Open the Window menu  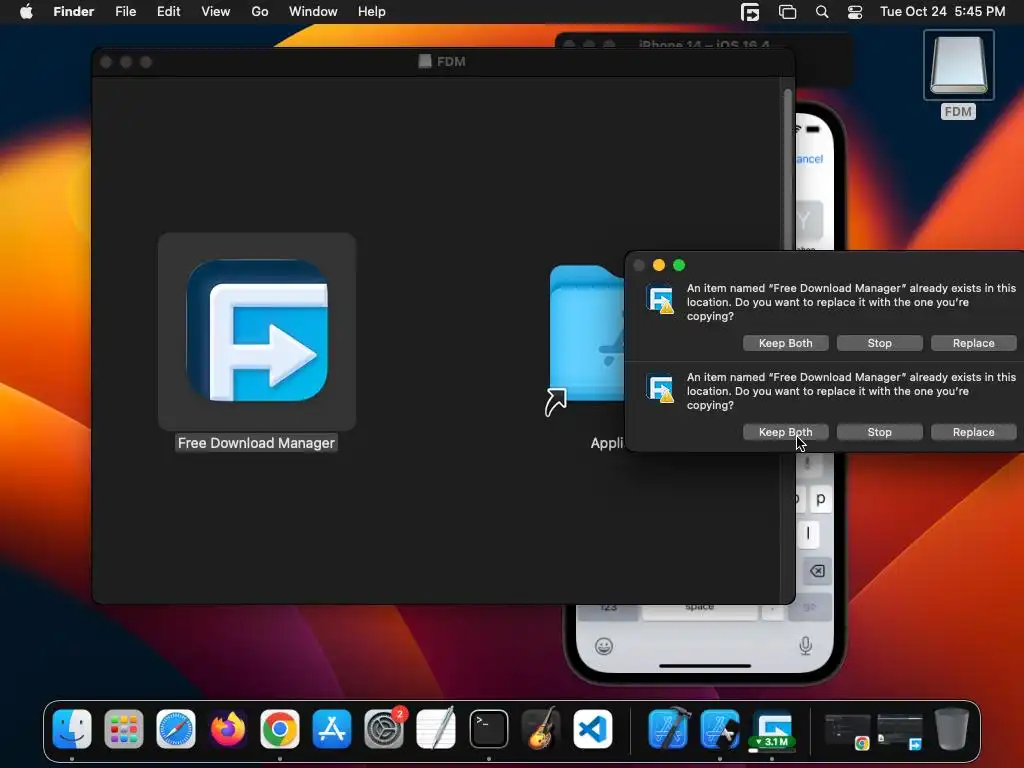tap(313, 12)
